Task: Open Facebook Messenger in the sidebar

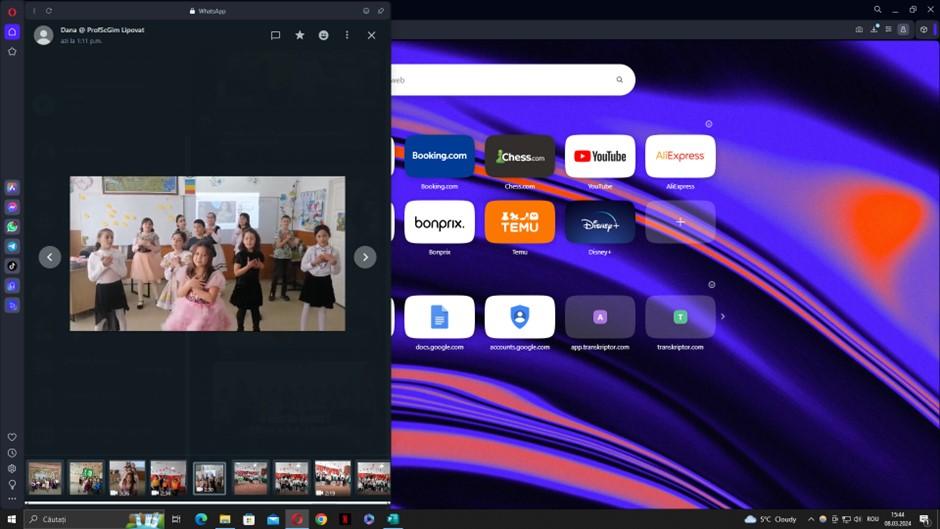Action: pos(12,207)
